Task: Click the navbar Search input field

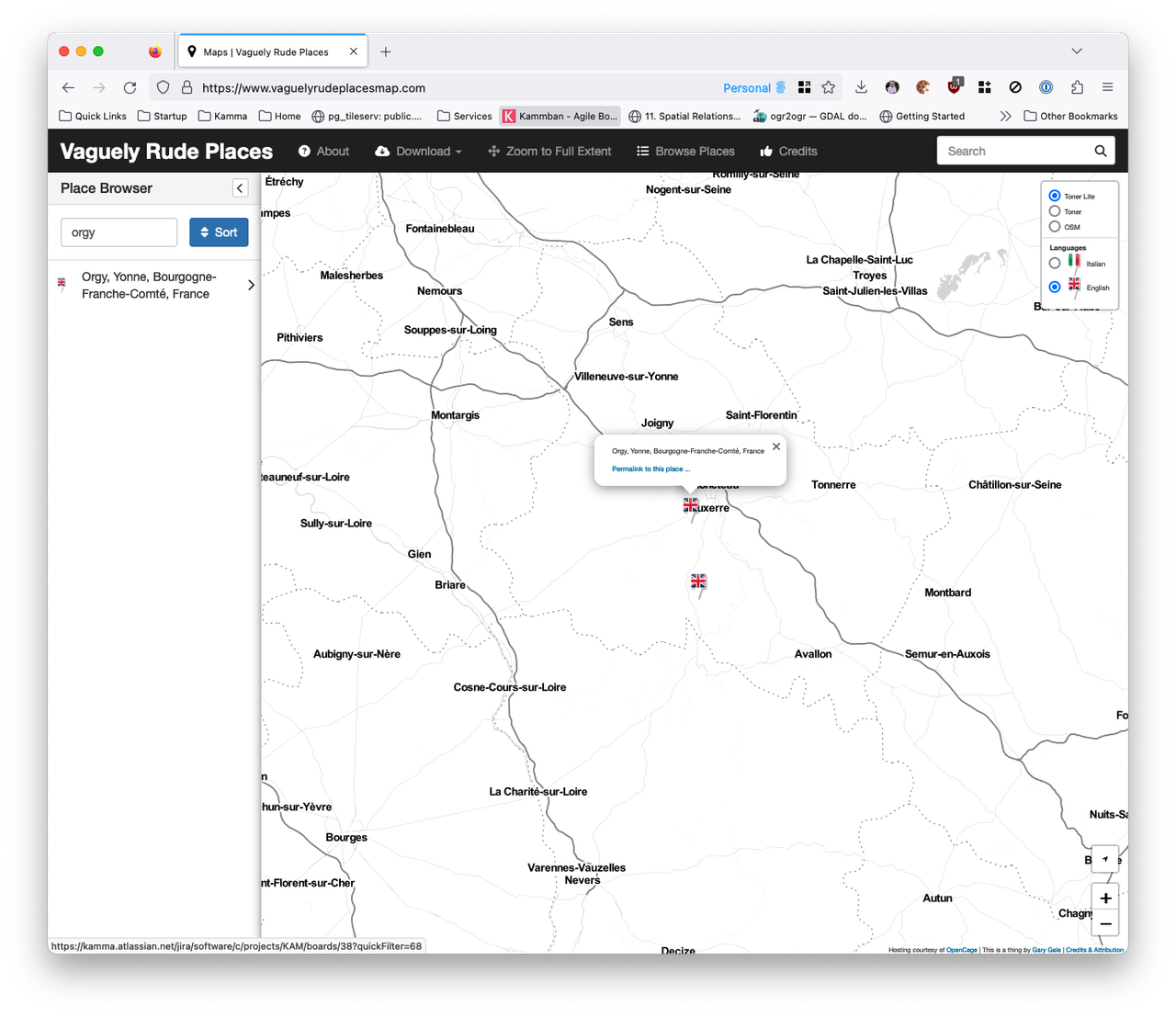Action: (1014, 152)
